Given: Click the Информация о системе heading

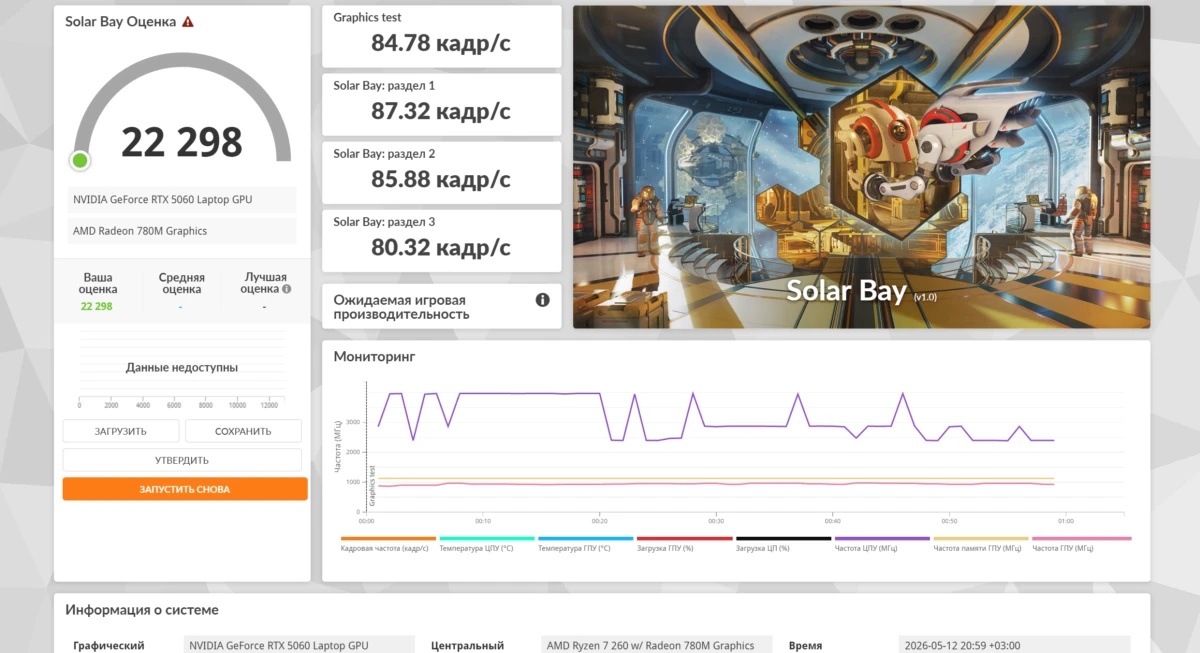Looking at the screenshot, I should click(x=142, y=609).
